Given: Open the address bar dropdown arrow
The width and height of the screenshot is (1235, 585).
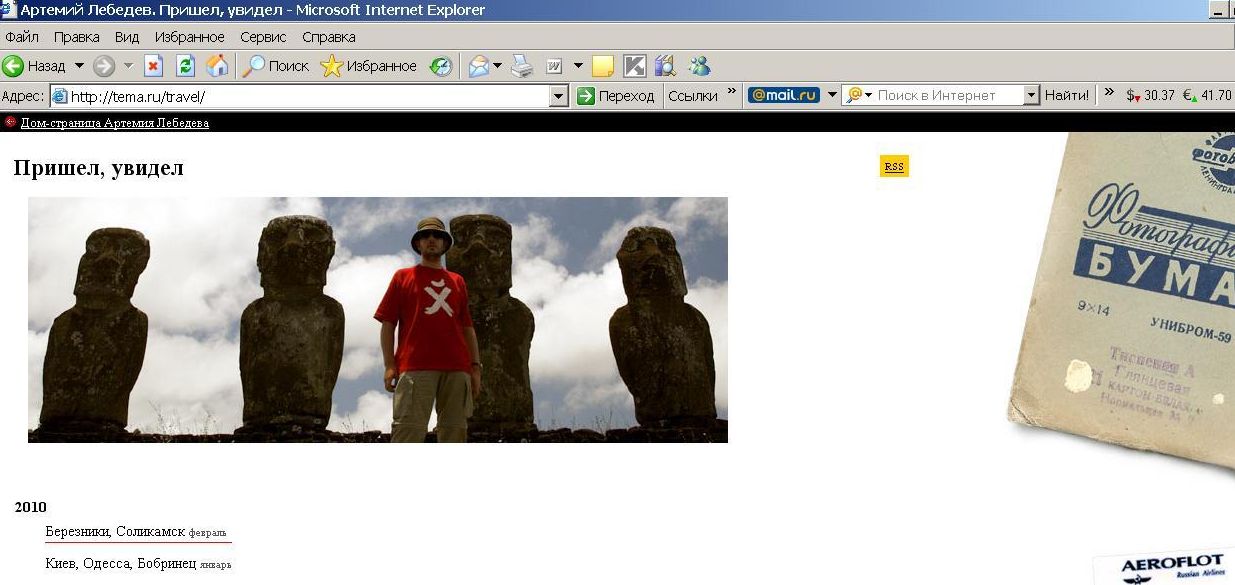Looking at the screenshot, I should tap(559, 96).
